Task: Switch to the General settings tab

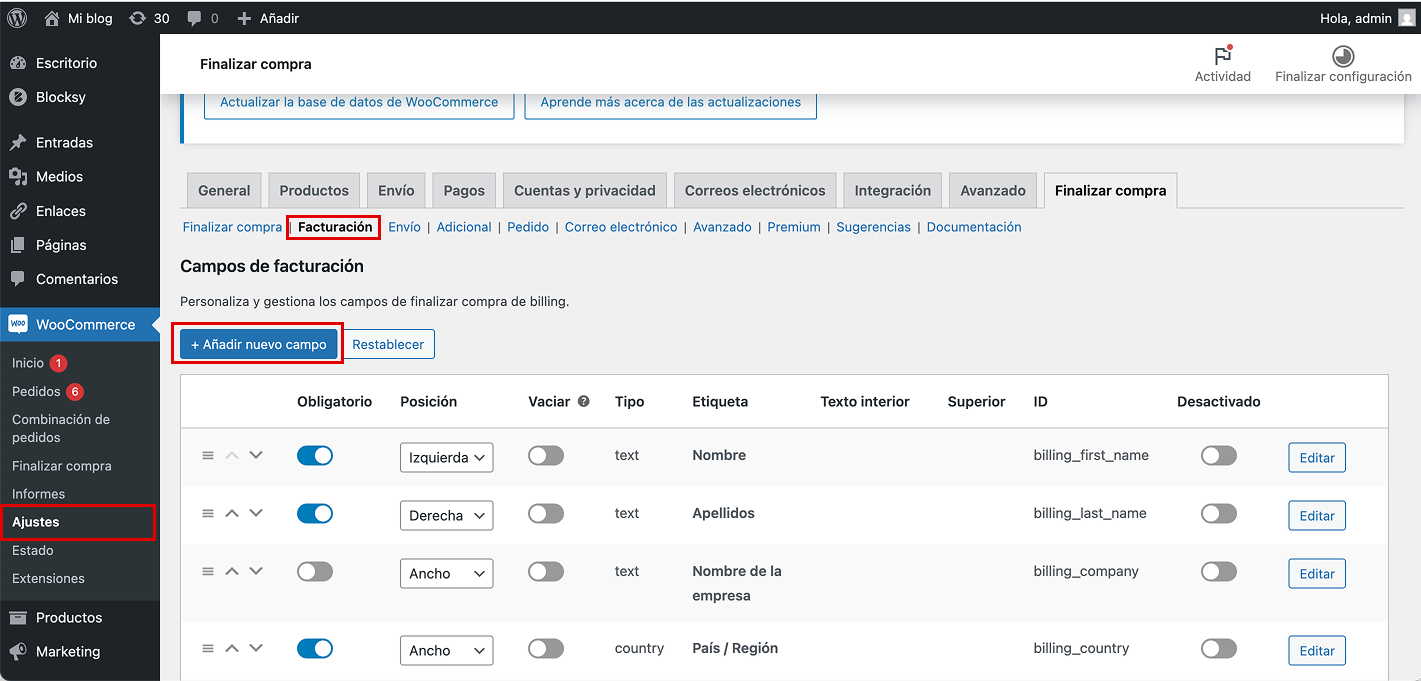Action: 224,190
